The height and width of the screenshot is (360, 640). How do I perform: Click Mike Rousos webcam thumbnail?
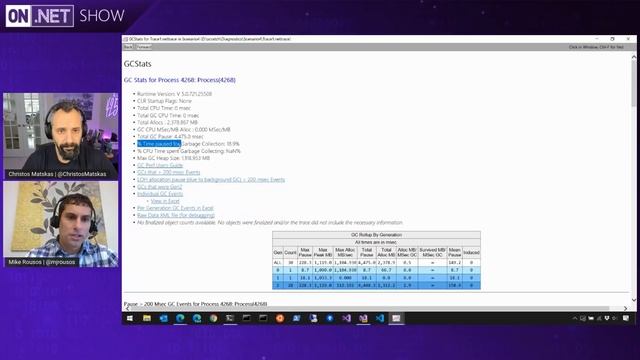[x=61, y=224]
